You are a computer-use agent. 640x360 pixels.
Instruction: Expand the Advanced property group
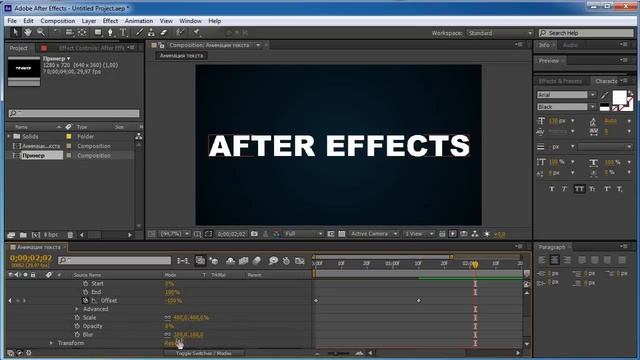tap(76, 309)
